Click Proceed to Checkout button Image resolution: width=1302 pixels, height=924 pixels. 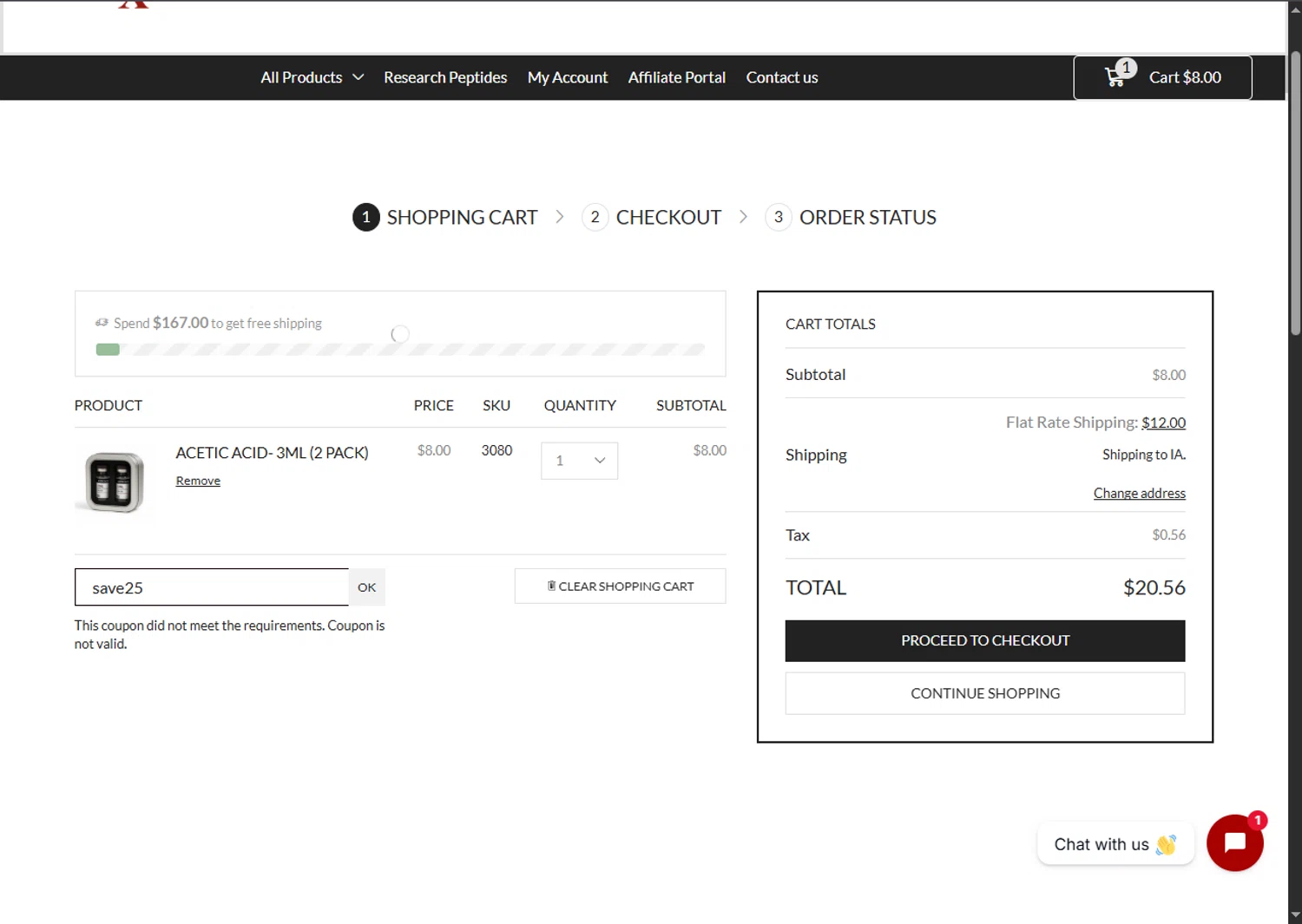coord(985,640)
